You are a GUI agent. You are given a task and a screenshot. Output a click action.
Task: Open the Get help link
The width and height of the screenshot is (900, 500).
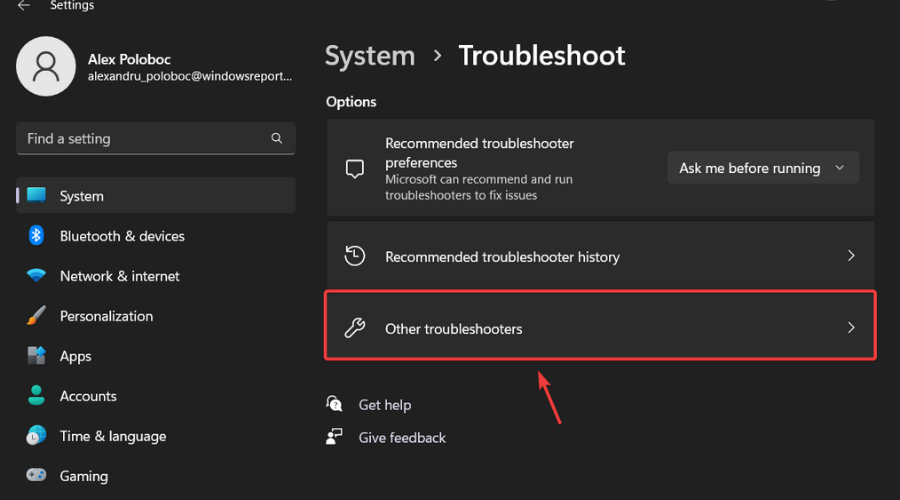[385, 405]
